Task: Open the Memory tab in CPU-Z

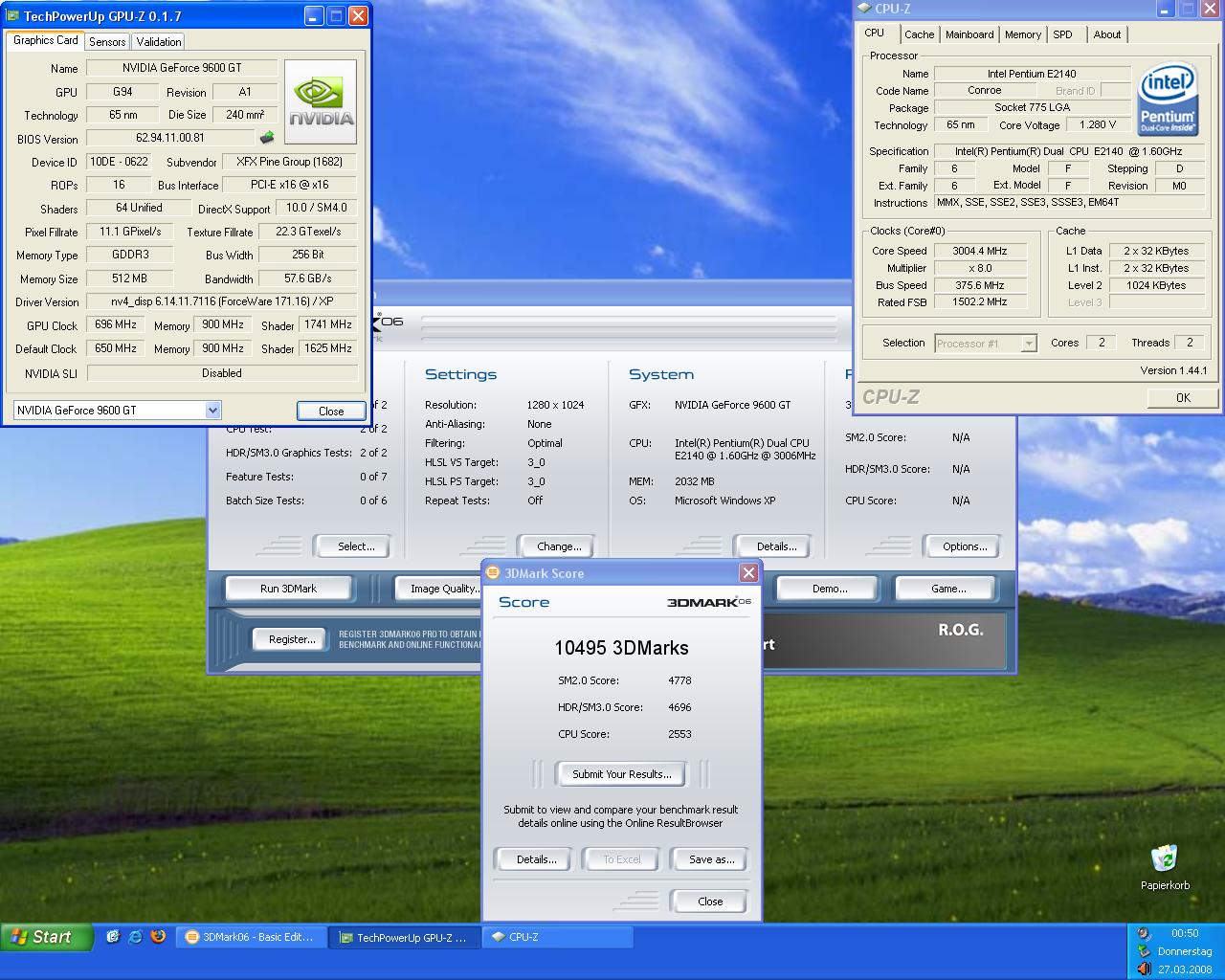Action: (x=1023, y=34)
